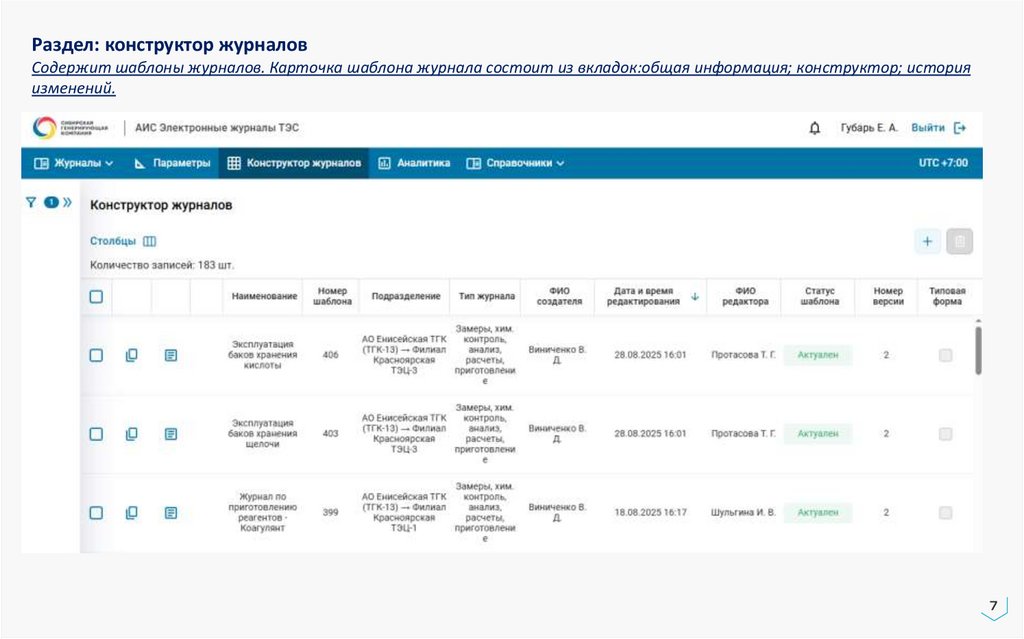Click АИС Электронные журналы ТЭС title
Viewport: 1024px width, 639px height.
(217, 128)
